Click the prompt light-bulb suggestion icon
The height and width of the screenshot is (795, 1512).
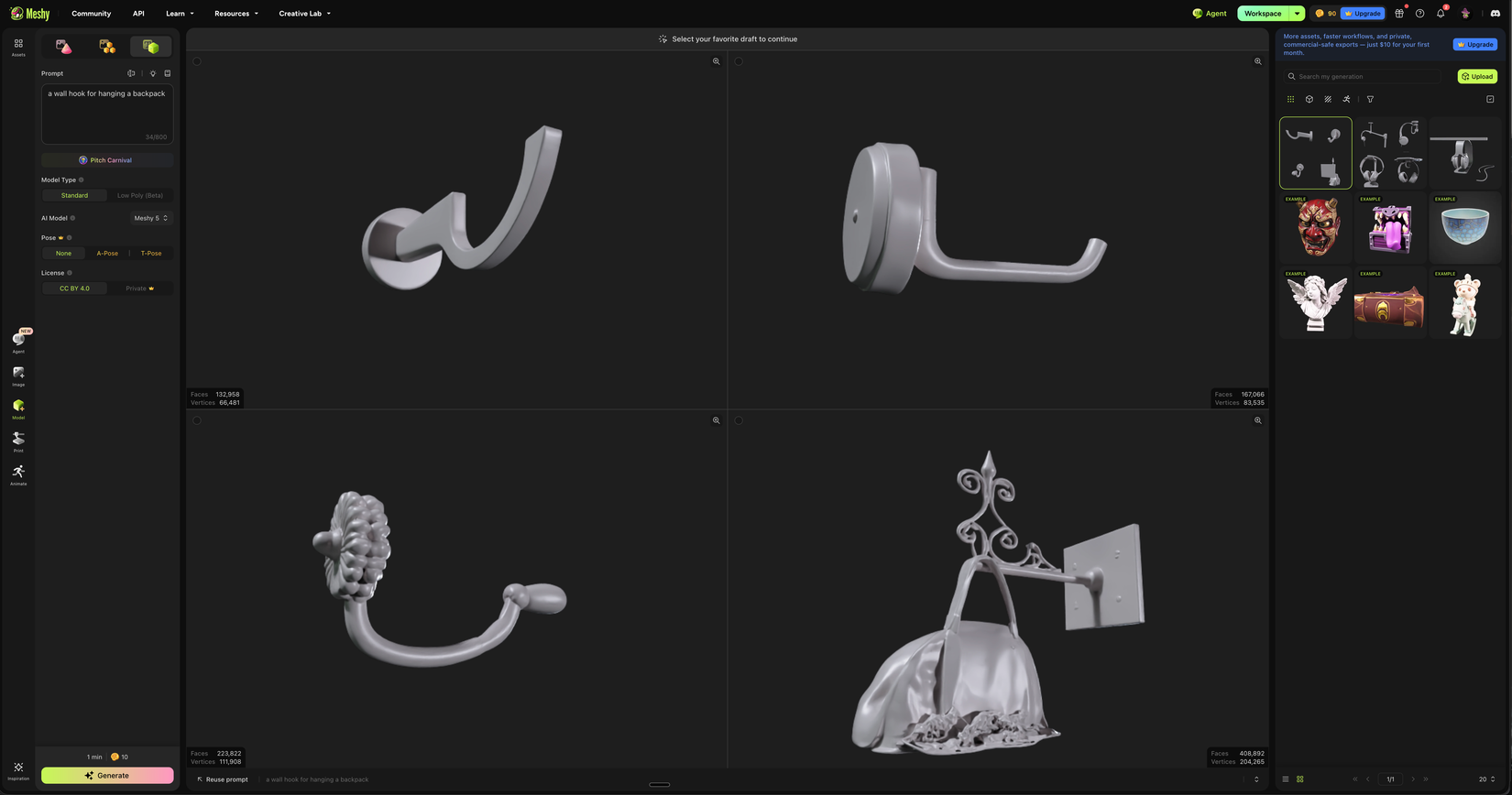153,73
